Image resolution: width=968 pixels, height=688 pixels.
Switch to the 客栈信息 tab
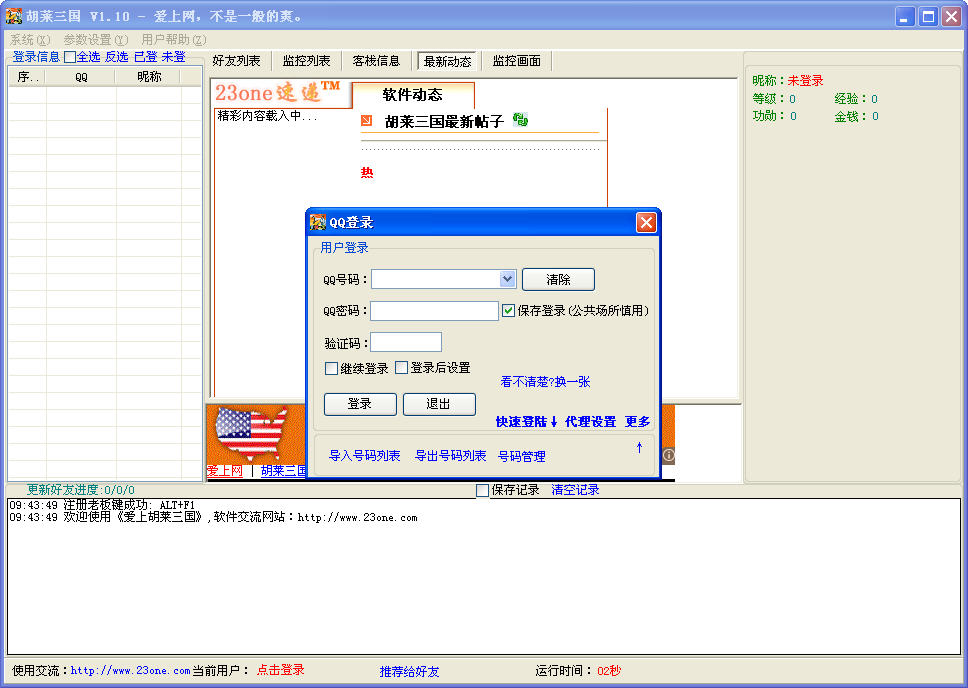coord(376,61)
